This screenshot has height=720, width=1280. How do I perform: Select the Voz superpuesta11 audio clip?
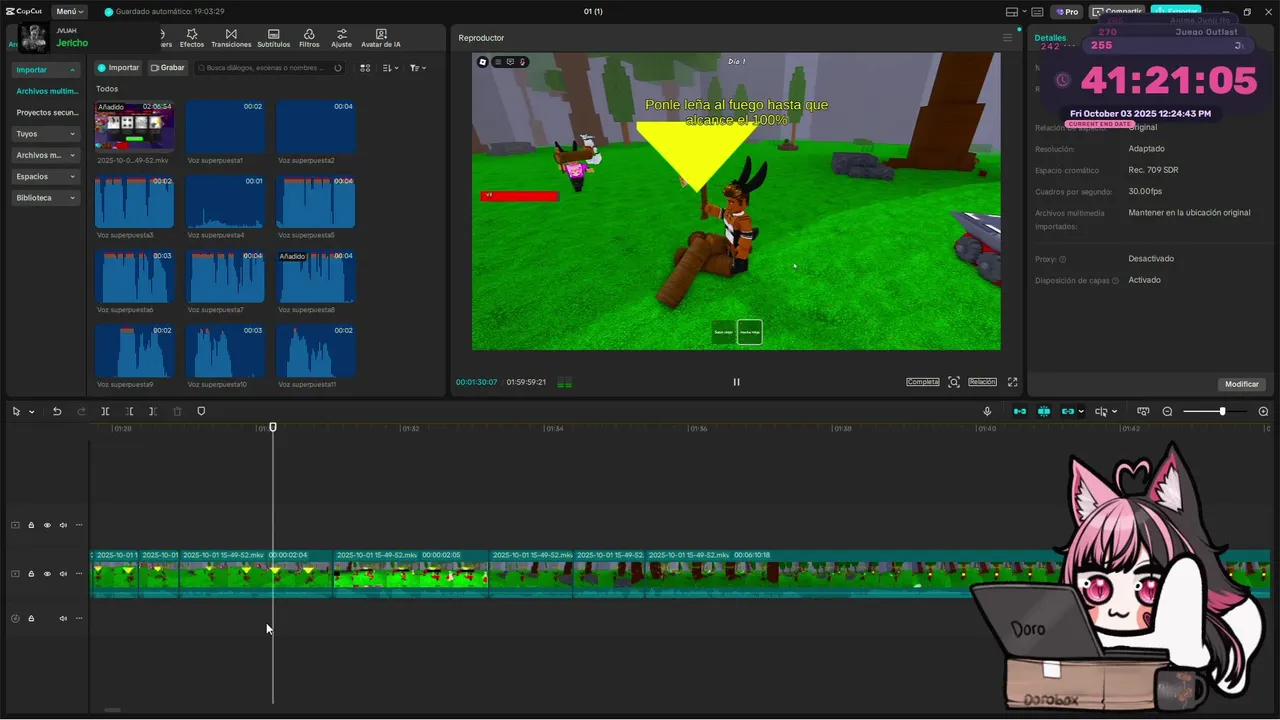tap(316, 351)
